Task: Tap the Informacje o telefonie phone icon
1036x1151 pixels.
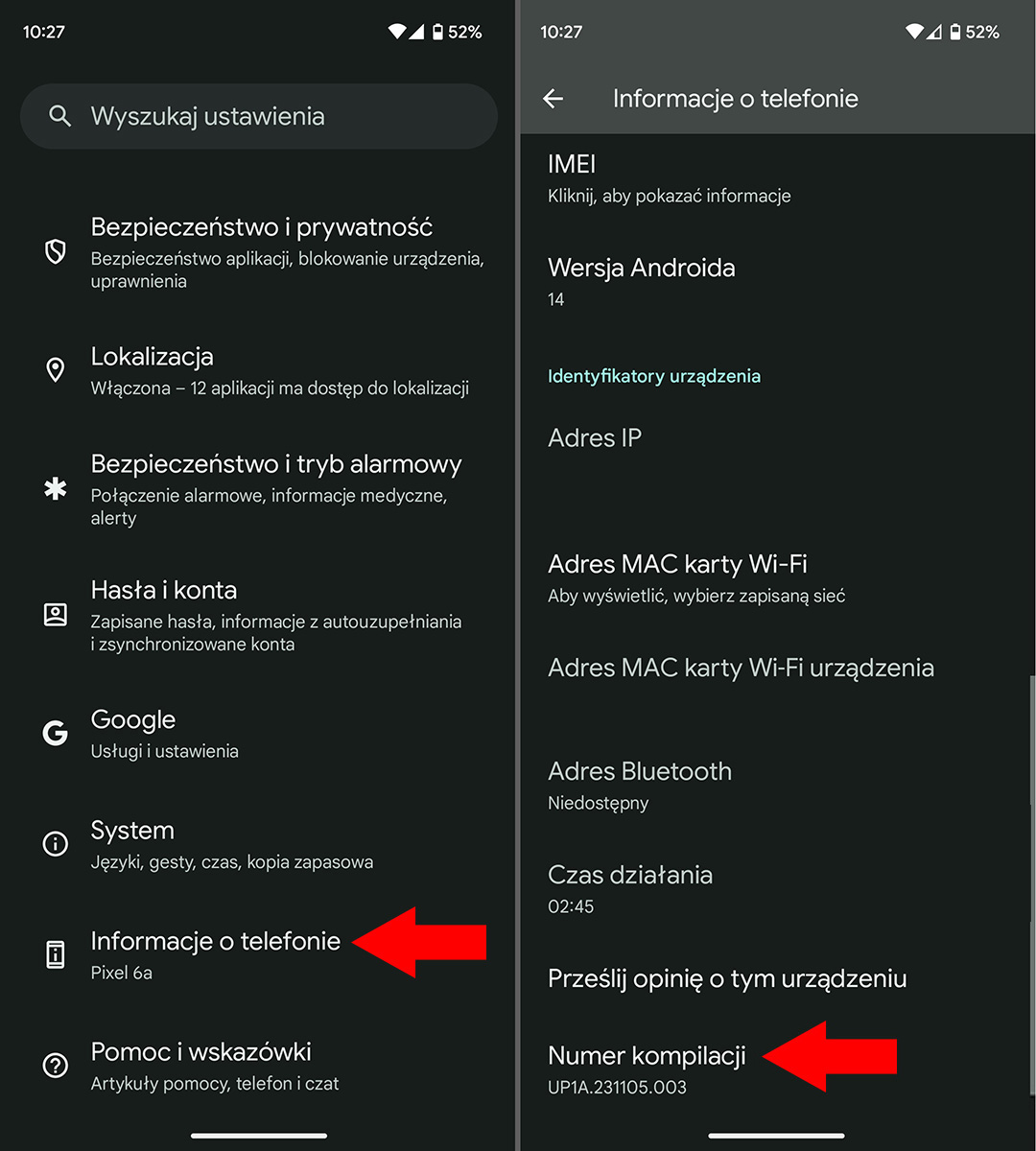Action: (55, 954)
